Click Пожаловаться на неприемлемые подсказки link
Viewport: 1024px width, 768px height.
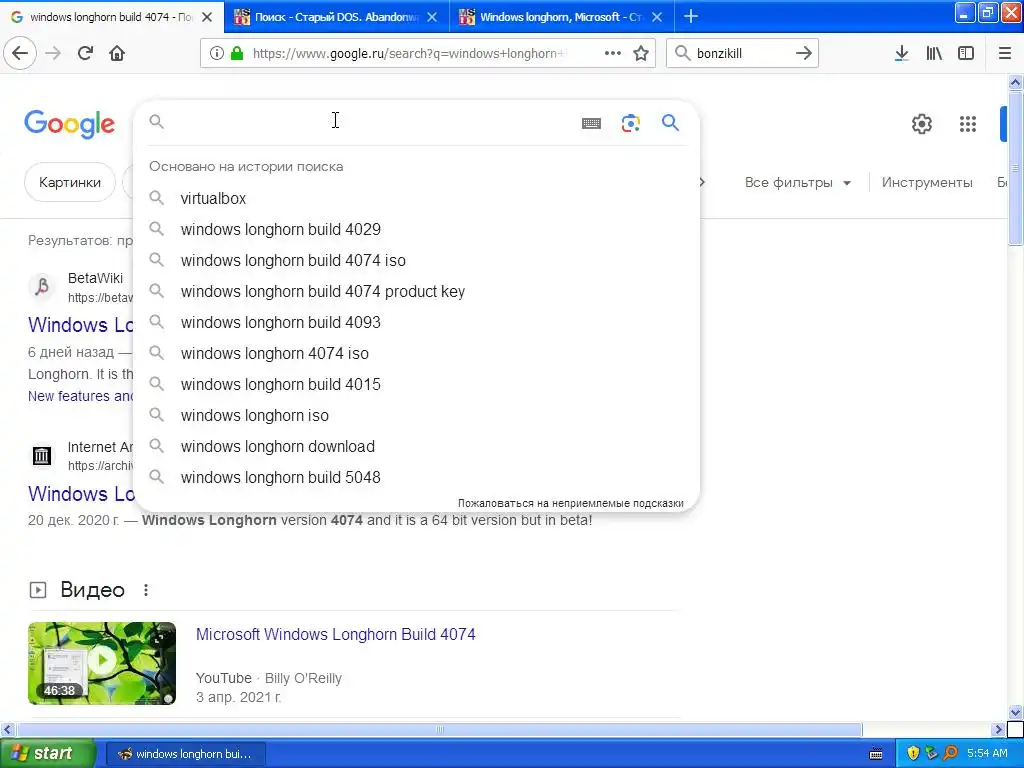click(570, 504)
